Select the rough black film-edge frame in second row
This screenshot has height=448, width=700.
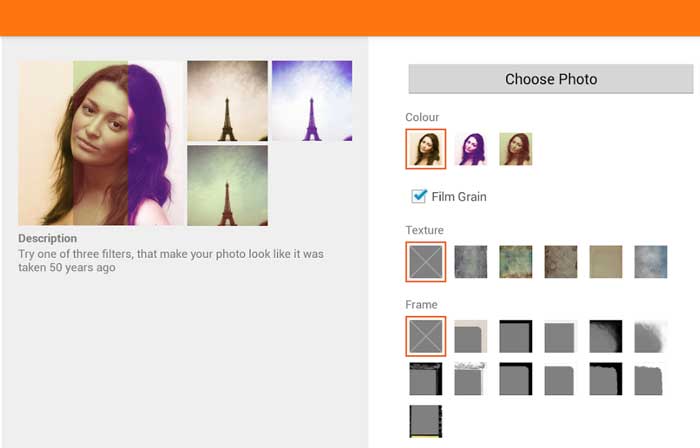point(425,379)
